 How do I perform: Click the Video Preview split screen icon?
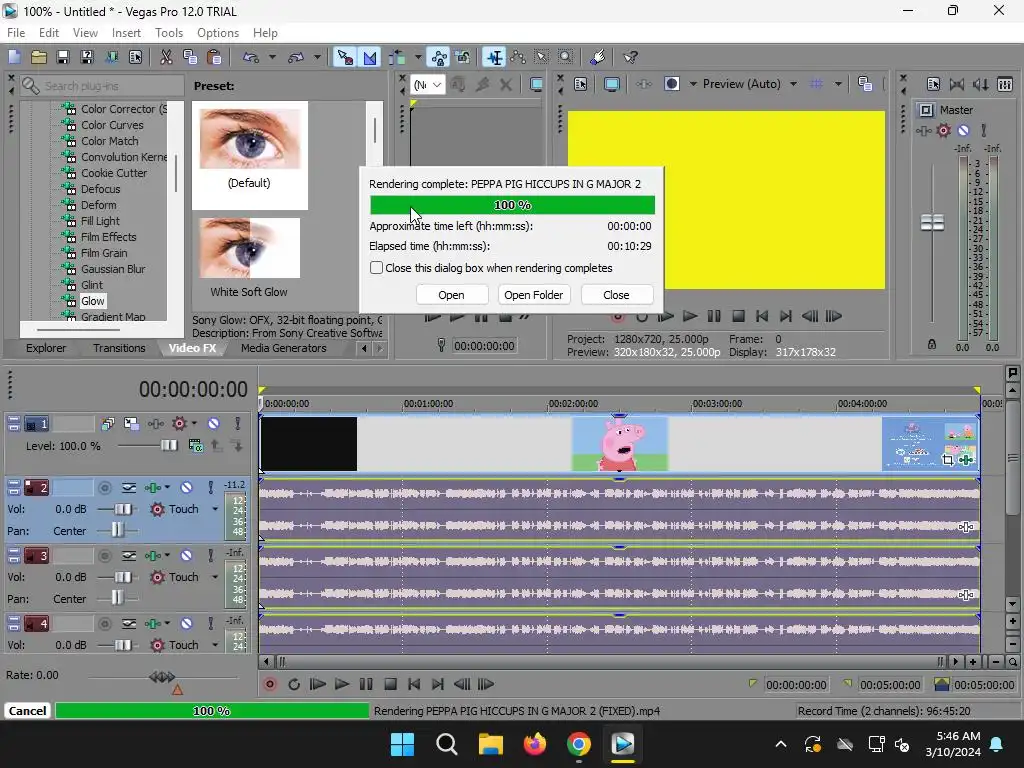[x=672, y=84]
